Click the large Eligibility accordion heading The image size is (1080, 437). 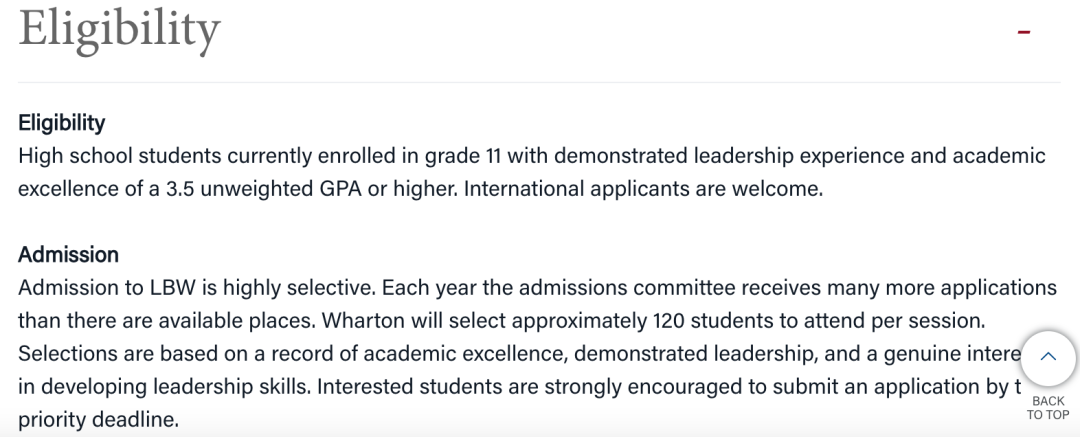(119, 30)
